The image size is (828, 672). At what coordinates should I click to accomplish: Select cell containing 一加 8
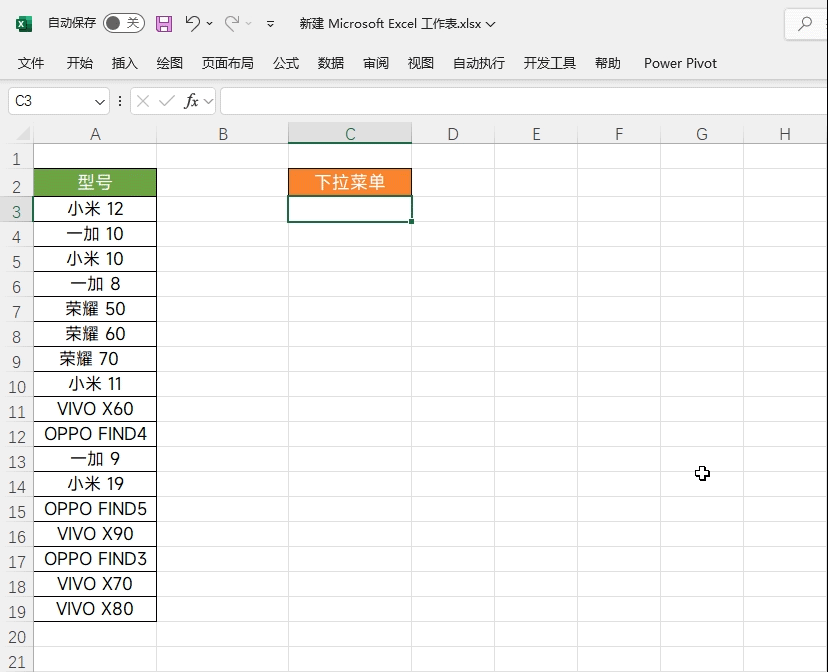[95, 284]
